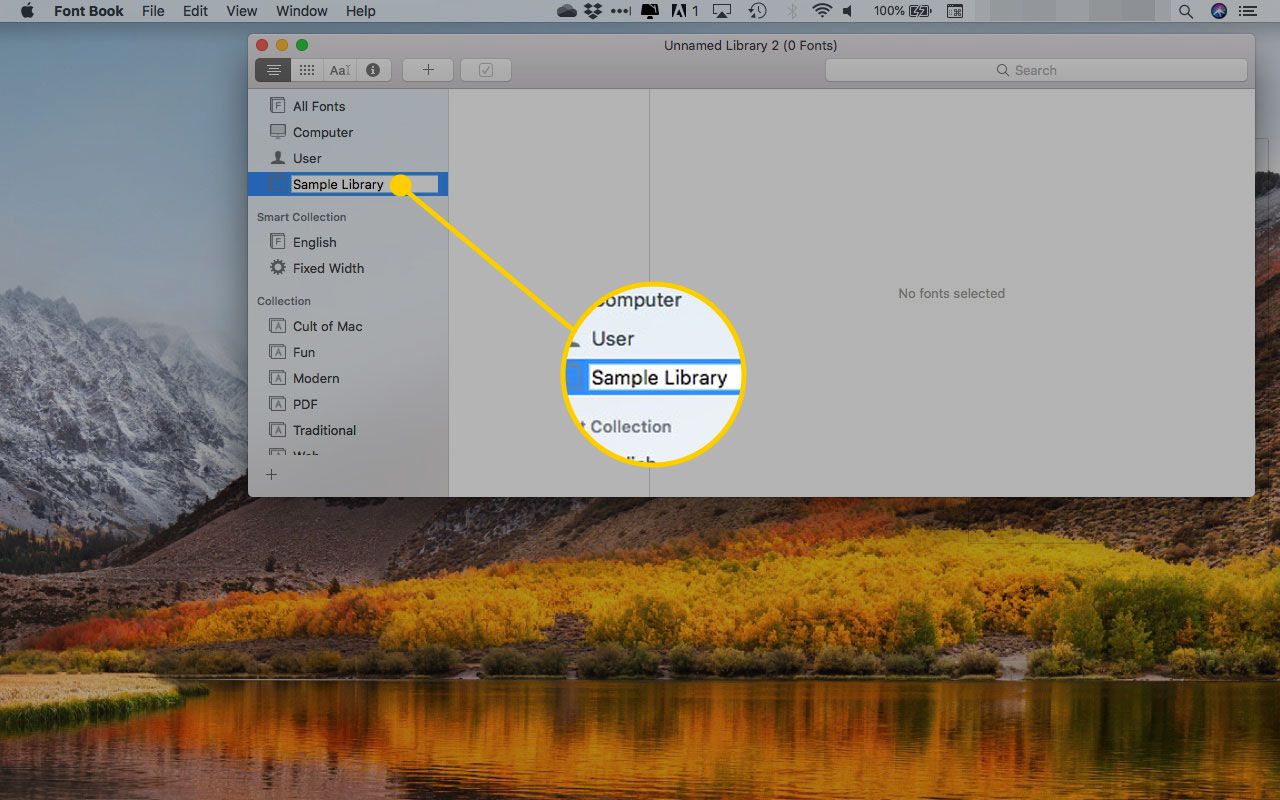Click the dots menu bar icon beside Dropbox
This screenshot has height=800, width=1280.
pos(621,11)
